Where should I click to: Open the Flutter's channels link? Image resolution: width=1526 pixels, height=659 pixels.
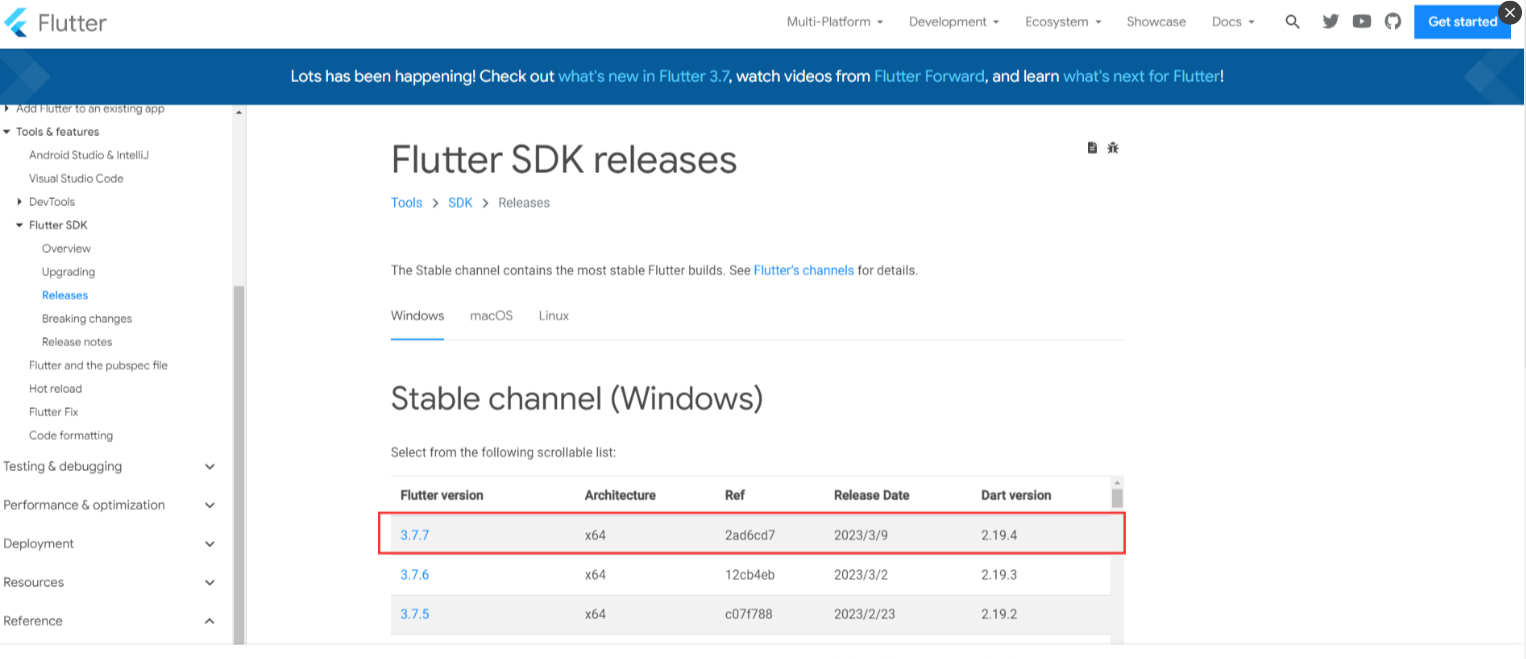(x=804, y=270)
